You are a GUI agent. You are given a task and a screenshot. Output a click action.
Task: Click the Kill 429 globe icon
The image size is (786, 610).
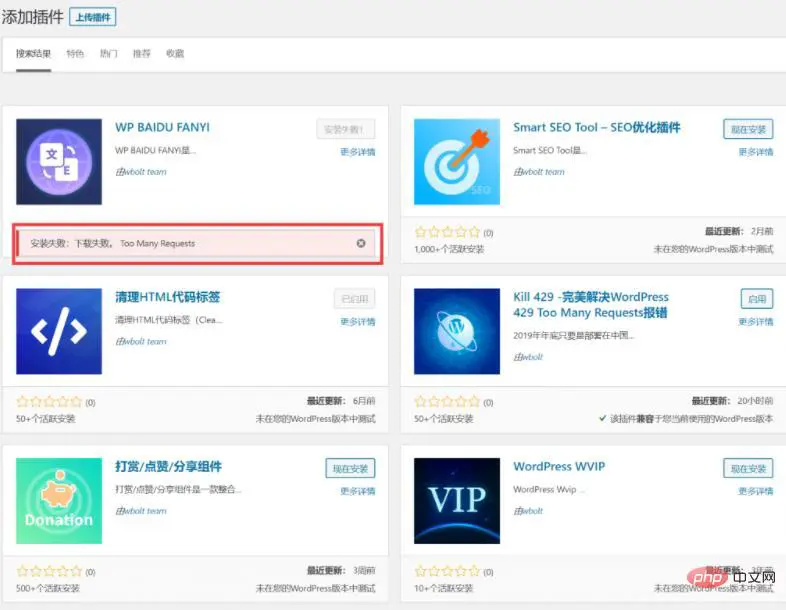[457, 331]
